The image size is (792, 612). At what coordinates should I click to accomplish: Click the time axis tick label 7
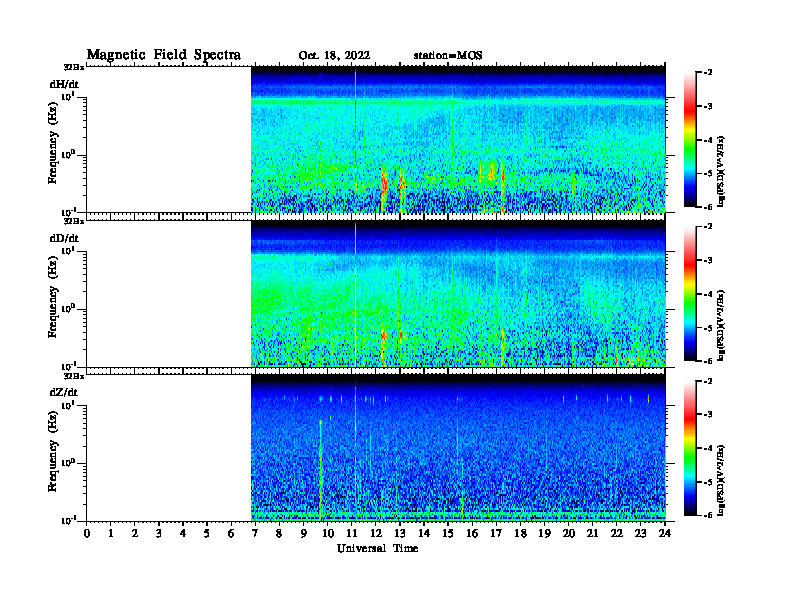pos(256,533)
